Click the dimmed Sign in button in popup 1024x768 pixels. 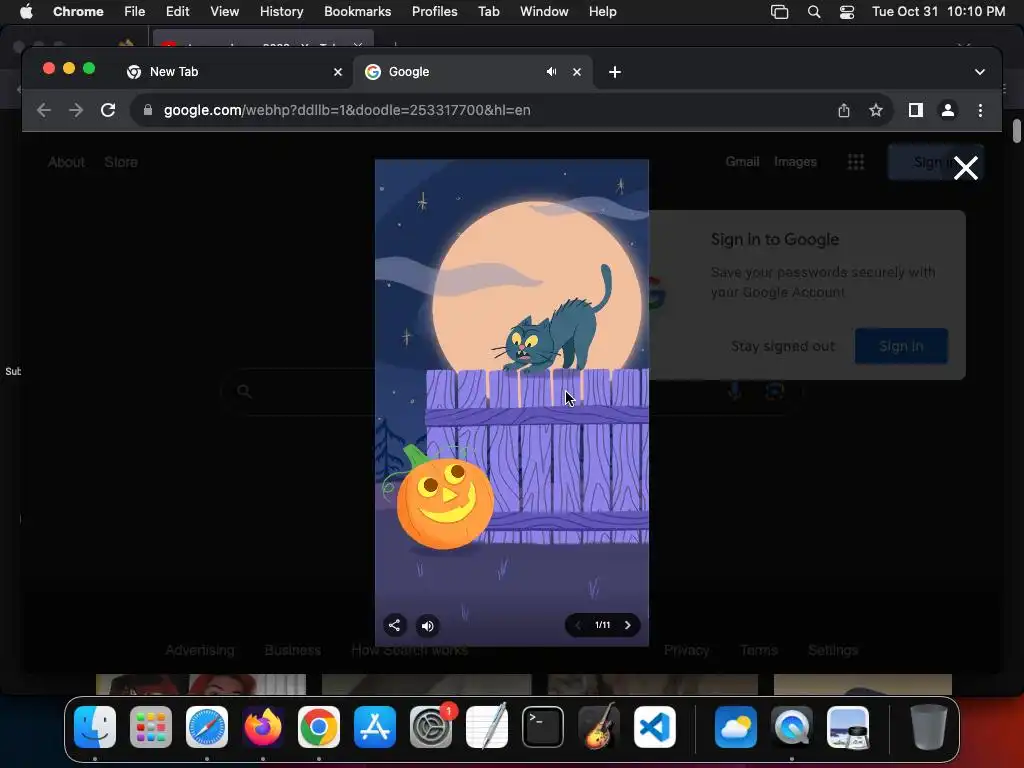click(x=901, y=346)
